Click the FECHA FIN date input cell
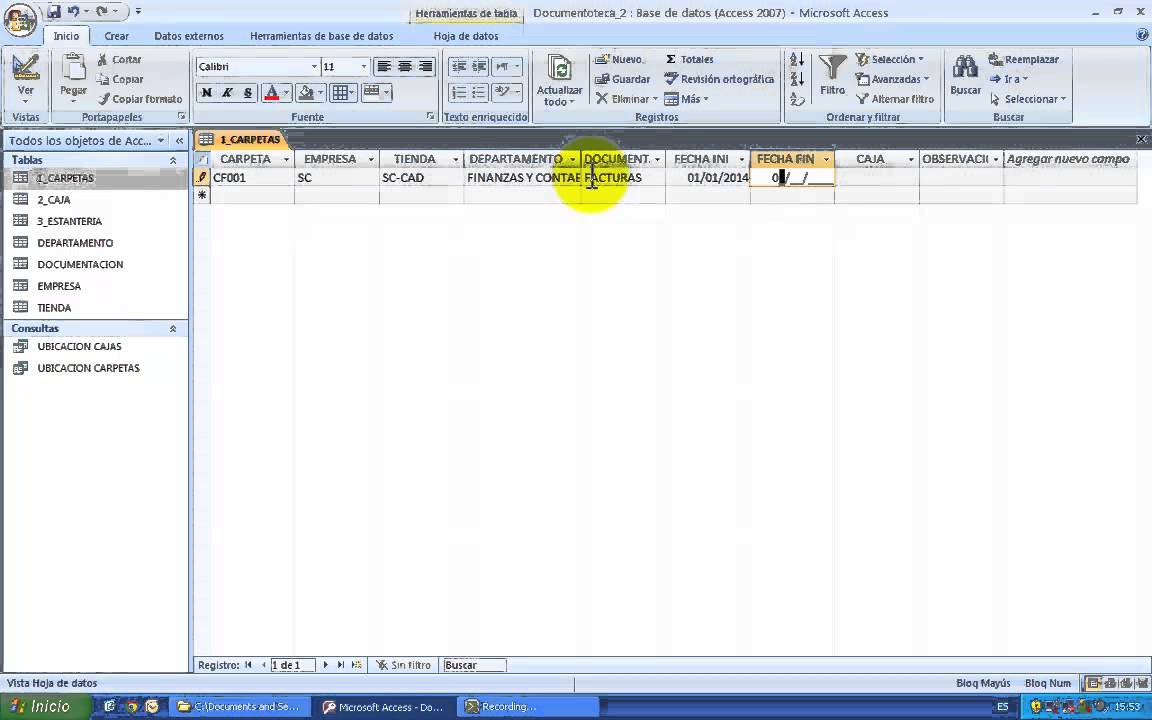 [792, 177]
